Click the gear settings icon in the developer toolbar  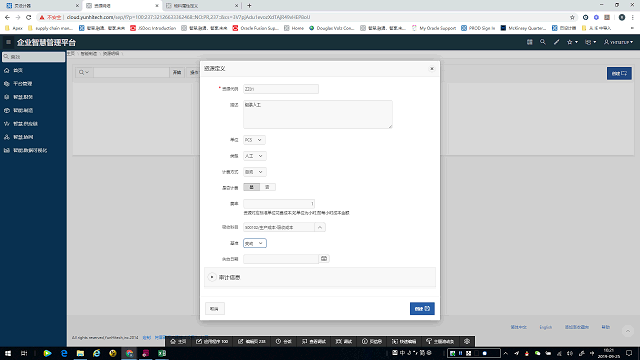467,342
